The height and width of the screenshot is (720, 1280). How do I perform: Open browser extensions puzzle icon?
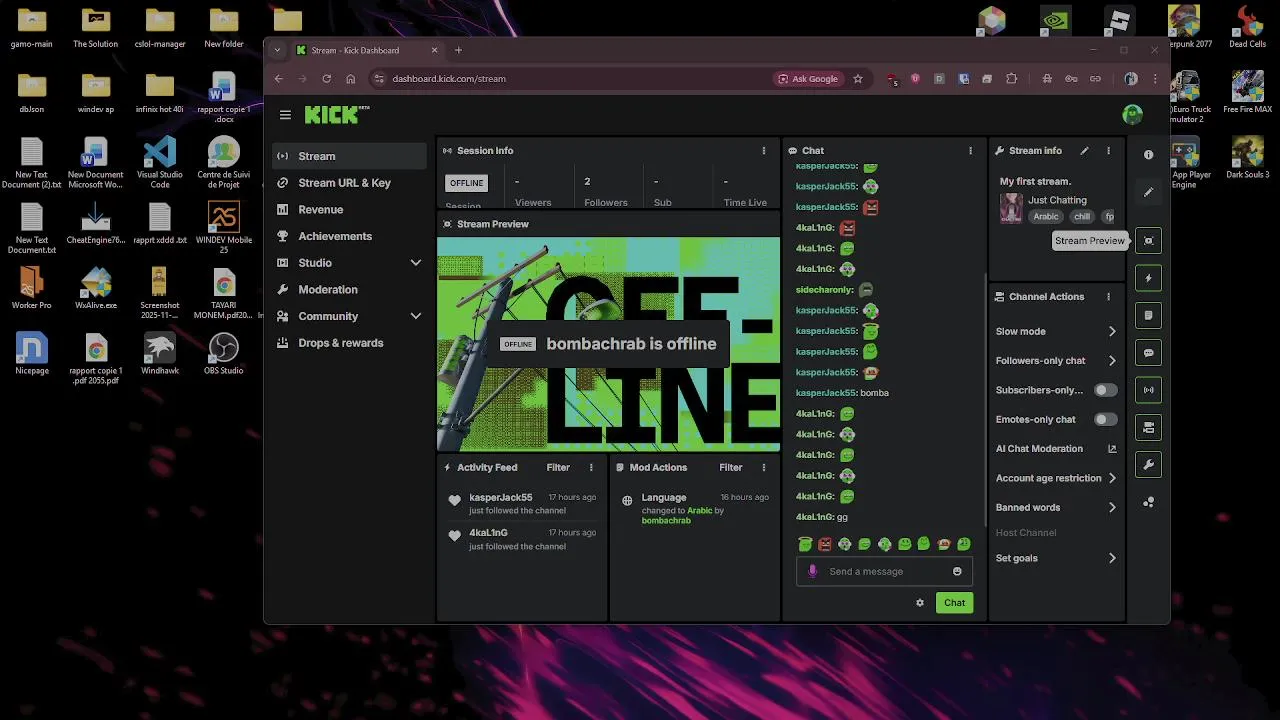(1011, 79)
